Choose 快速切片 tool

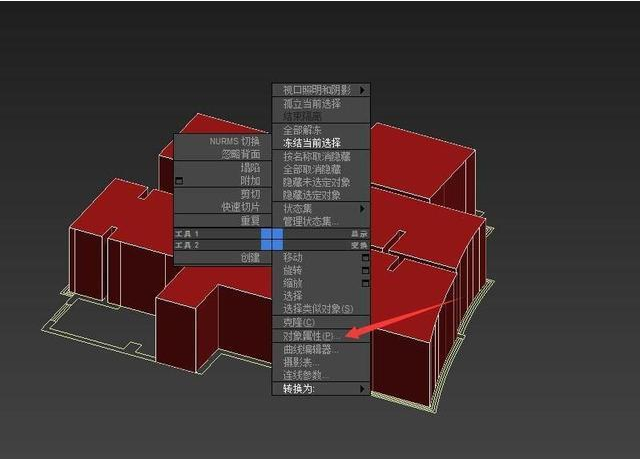pyautogui.click(x=241, y=207)
